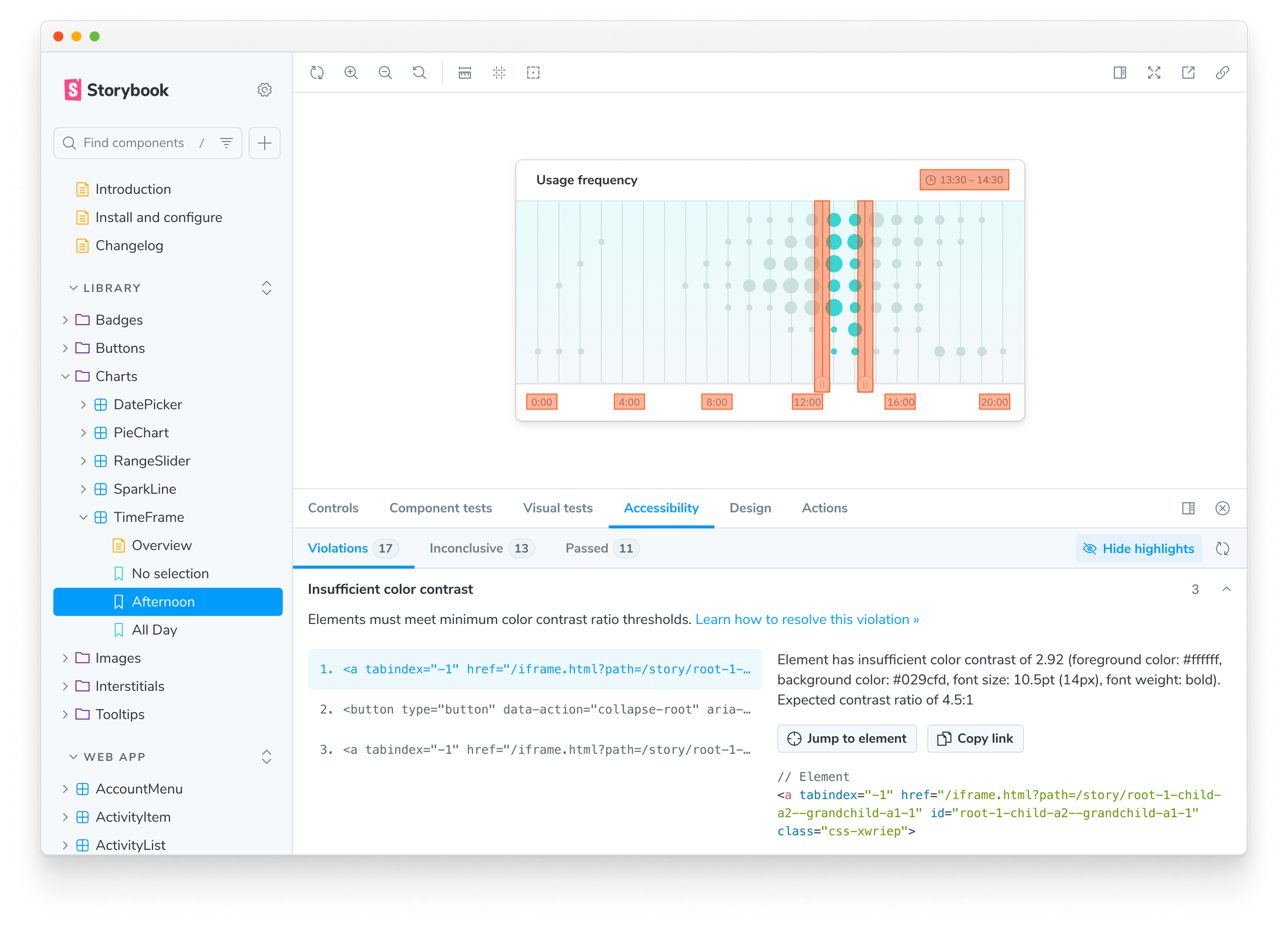Toggle the outline tool icon
The height and width of the screenshot is (926, 1288).
click(533, 73)
